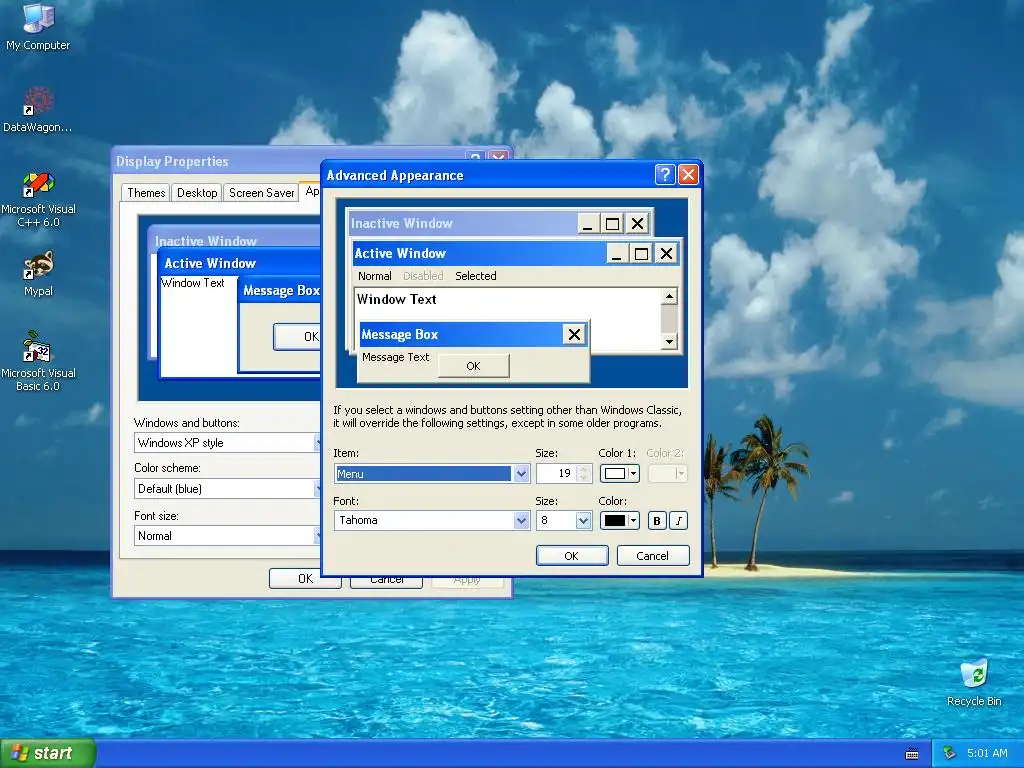Click Message Box close X in preview
1024x768 pixels.
[x=574, y=335]
